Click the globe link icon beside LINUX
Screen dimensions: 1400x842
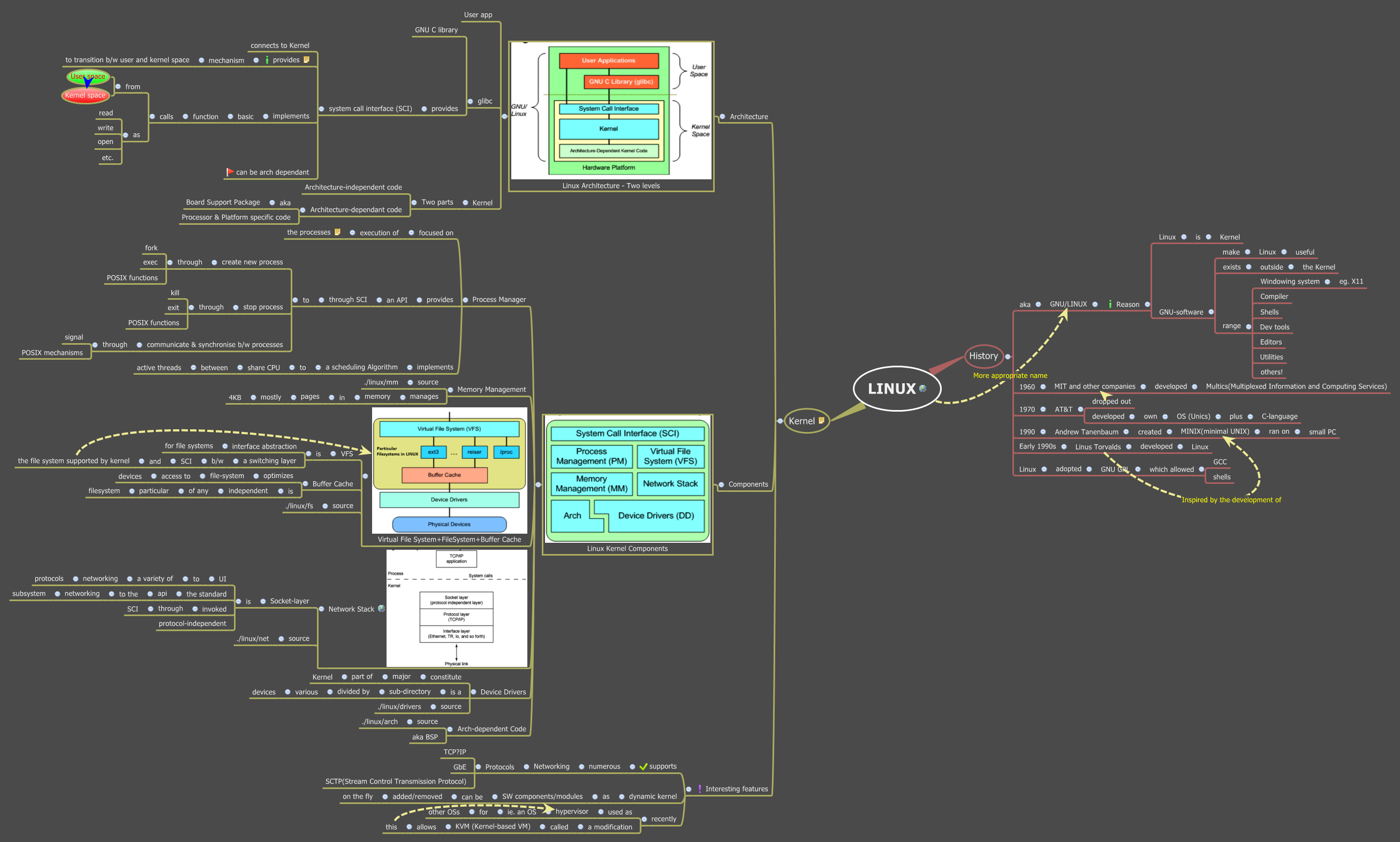point(922,389)
